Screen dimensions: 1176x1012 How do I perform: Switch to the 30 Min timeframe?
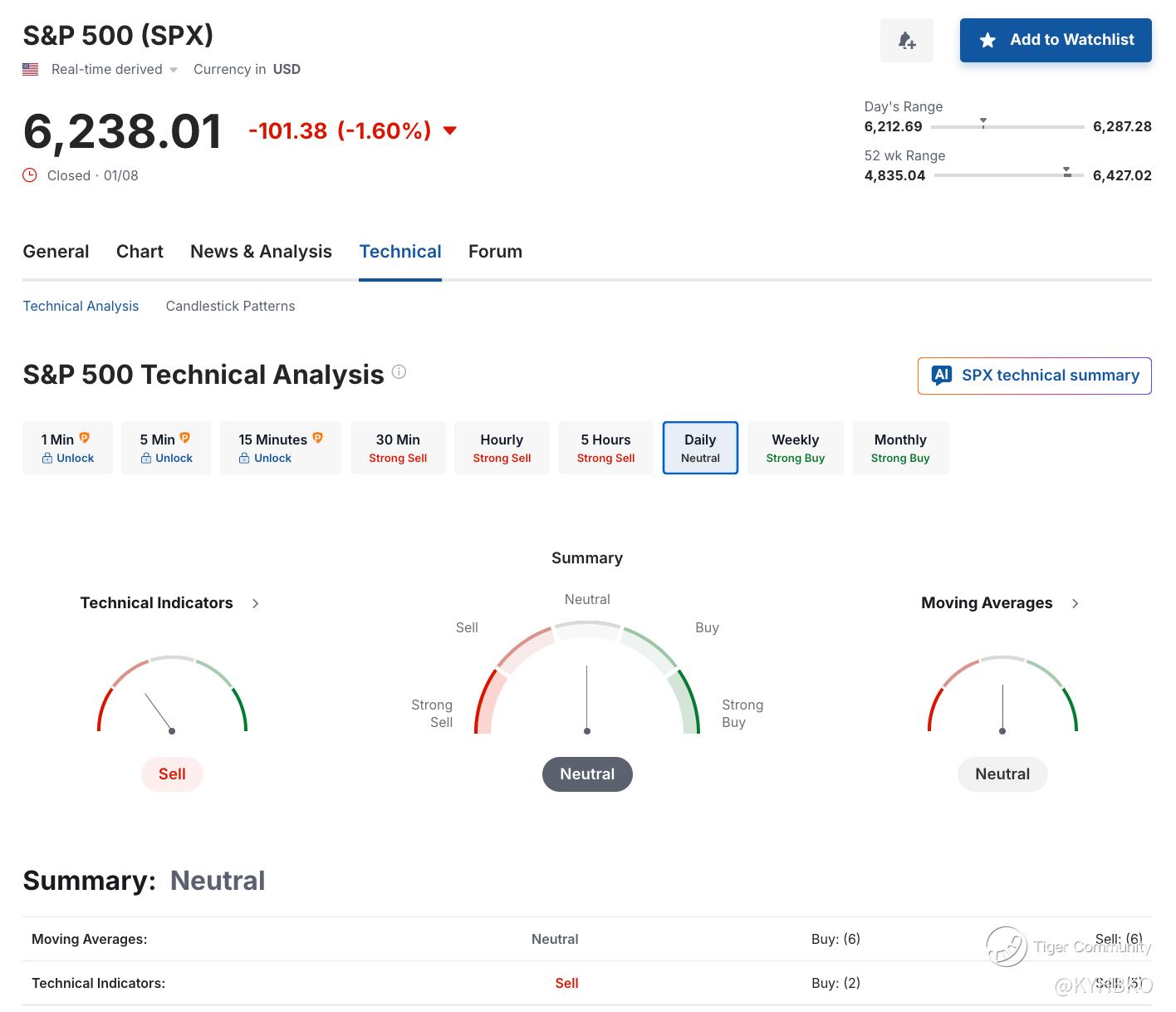pos(398,448)
